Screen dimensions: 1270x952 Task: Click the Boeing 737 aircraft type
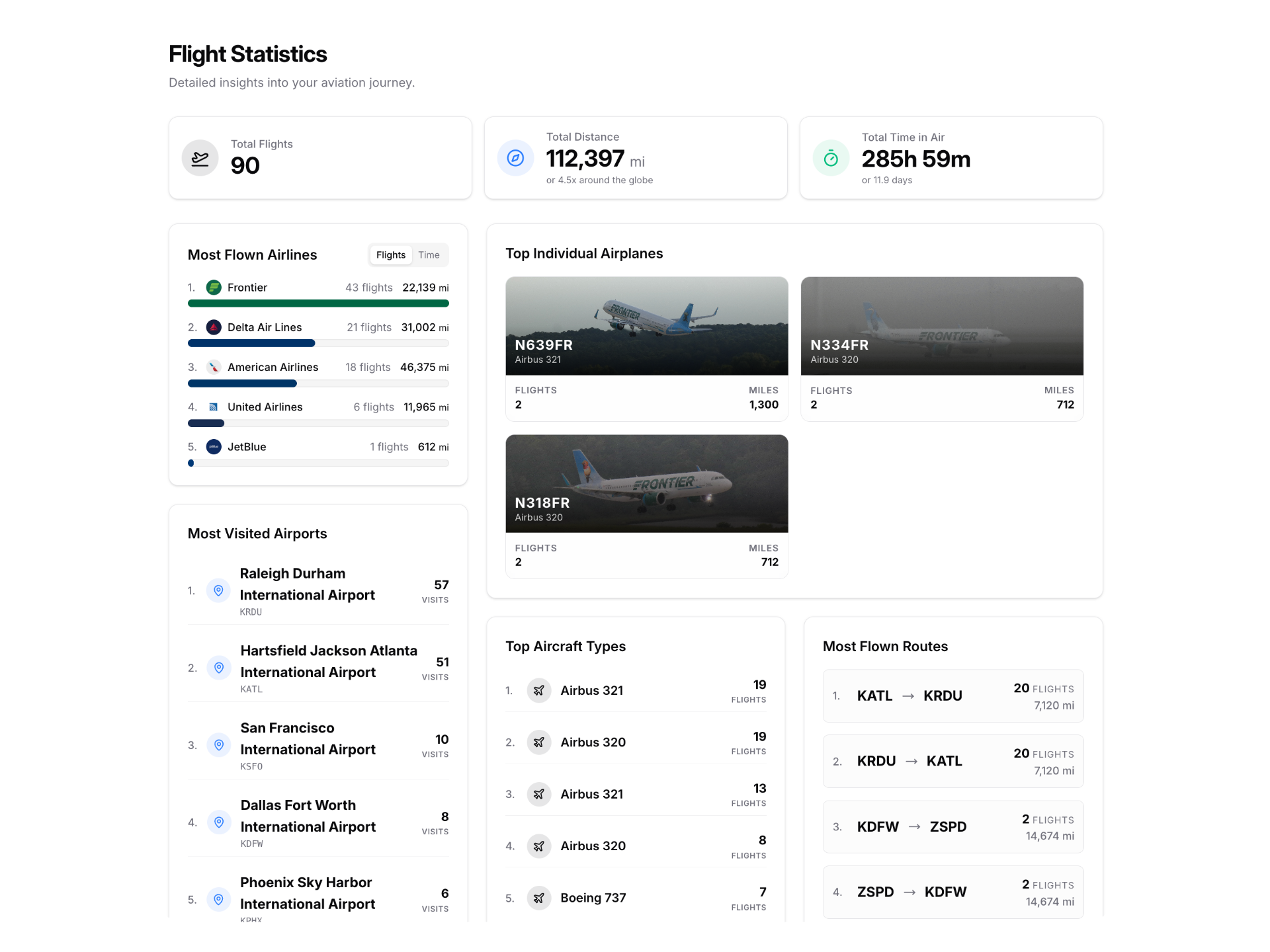(x=593, y=898)
